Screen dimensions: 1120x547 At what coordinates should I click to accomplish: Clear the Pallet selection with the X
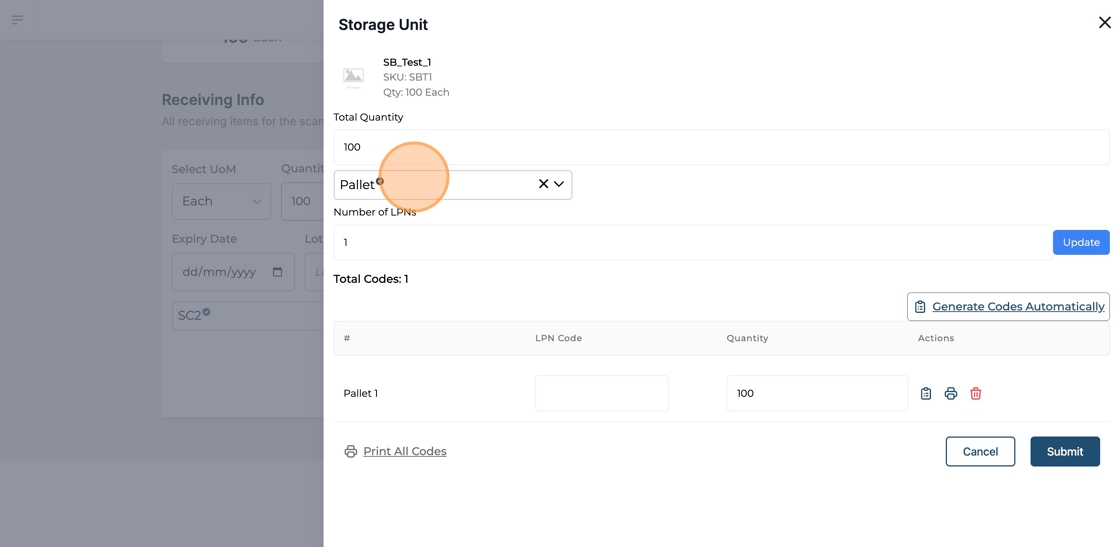[x=543, y=184]
